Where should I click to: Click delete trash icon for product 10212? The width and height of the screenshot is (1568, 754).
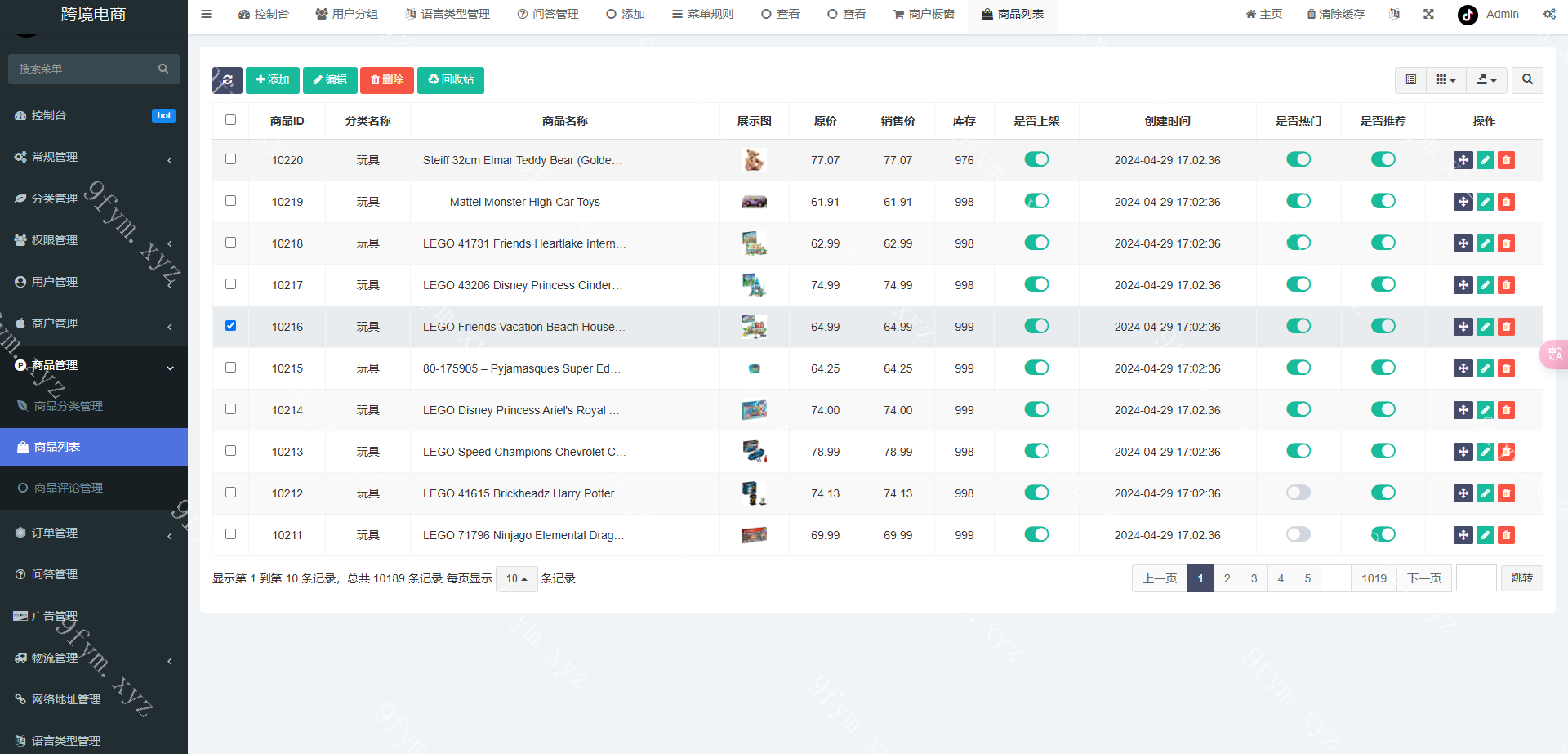(x=1507, y=493)
